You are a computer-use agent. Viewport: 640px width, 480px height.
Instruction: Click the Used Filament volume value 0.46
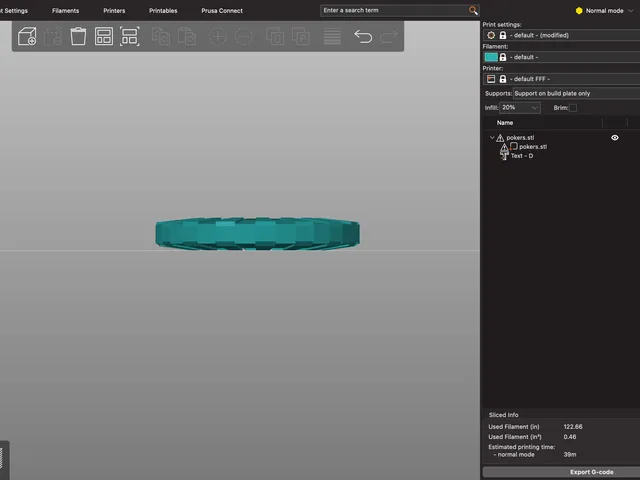(570, 437)
